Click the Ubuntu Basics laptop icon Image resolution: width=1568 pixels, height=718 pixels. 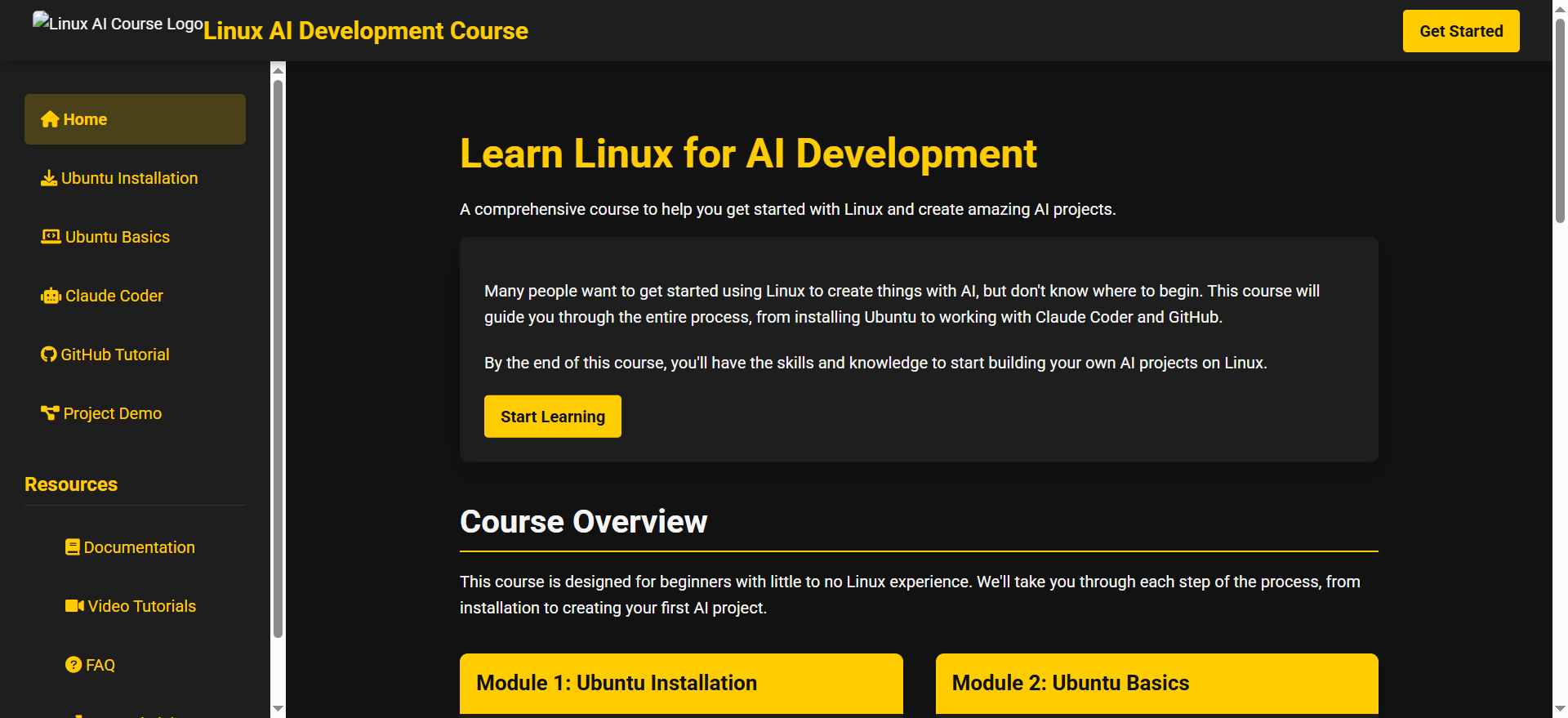point(51,237)
